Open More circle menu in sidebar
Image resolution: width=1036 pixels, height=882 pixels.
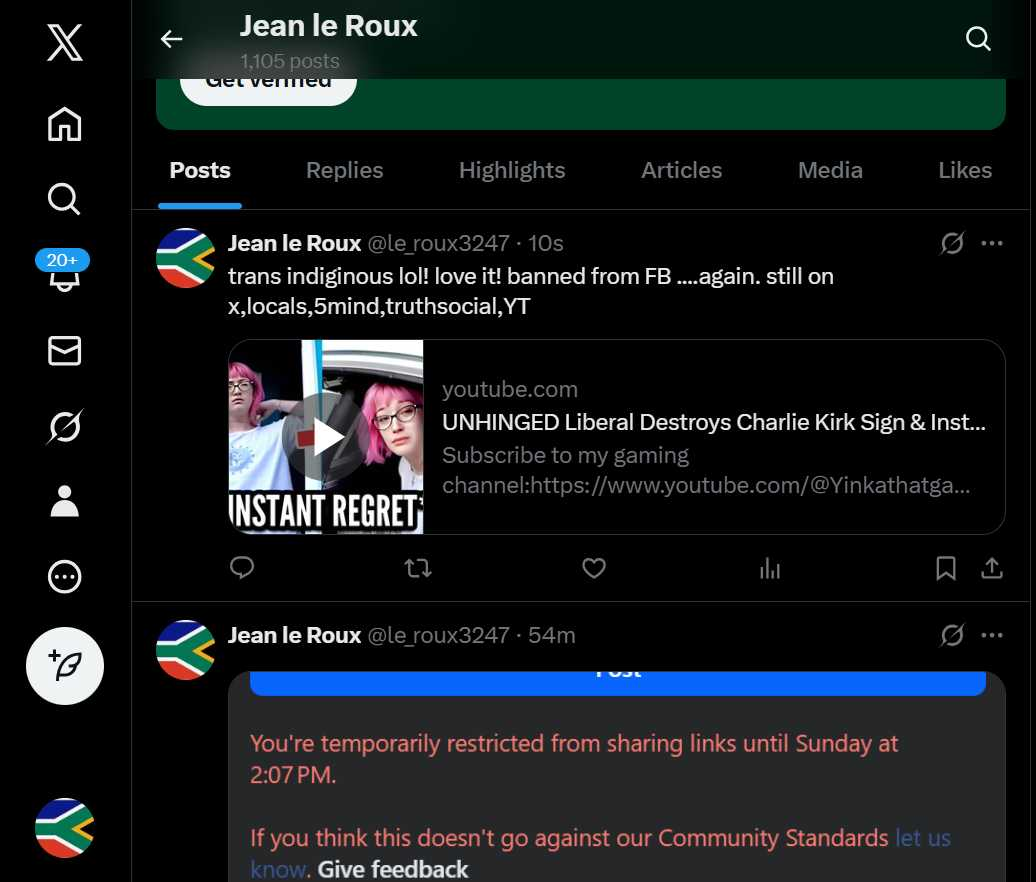point(65,577)
